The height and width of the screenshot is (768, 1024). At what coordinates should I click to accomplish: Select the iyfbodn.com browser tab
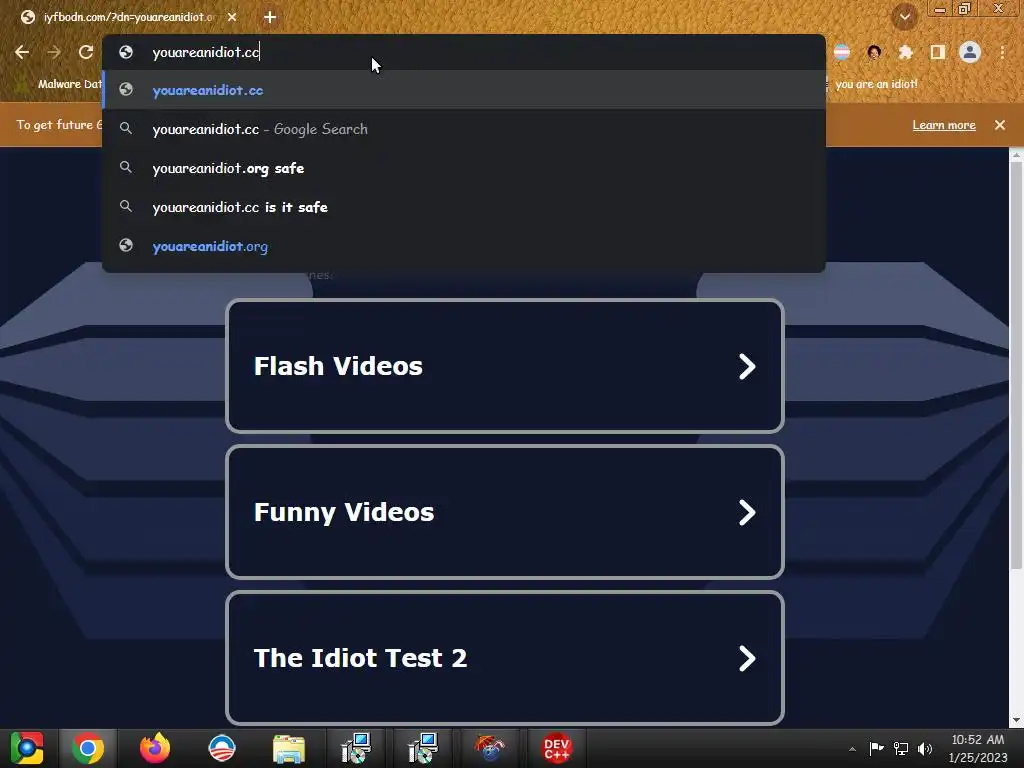pos(128,17)
